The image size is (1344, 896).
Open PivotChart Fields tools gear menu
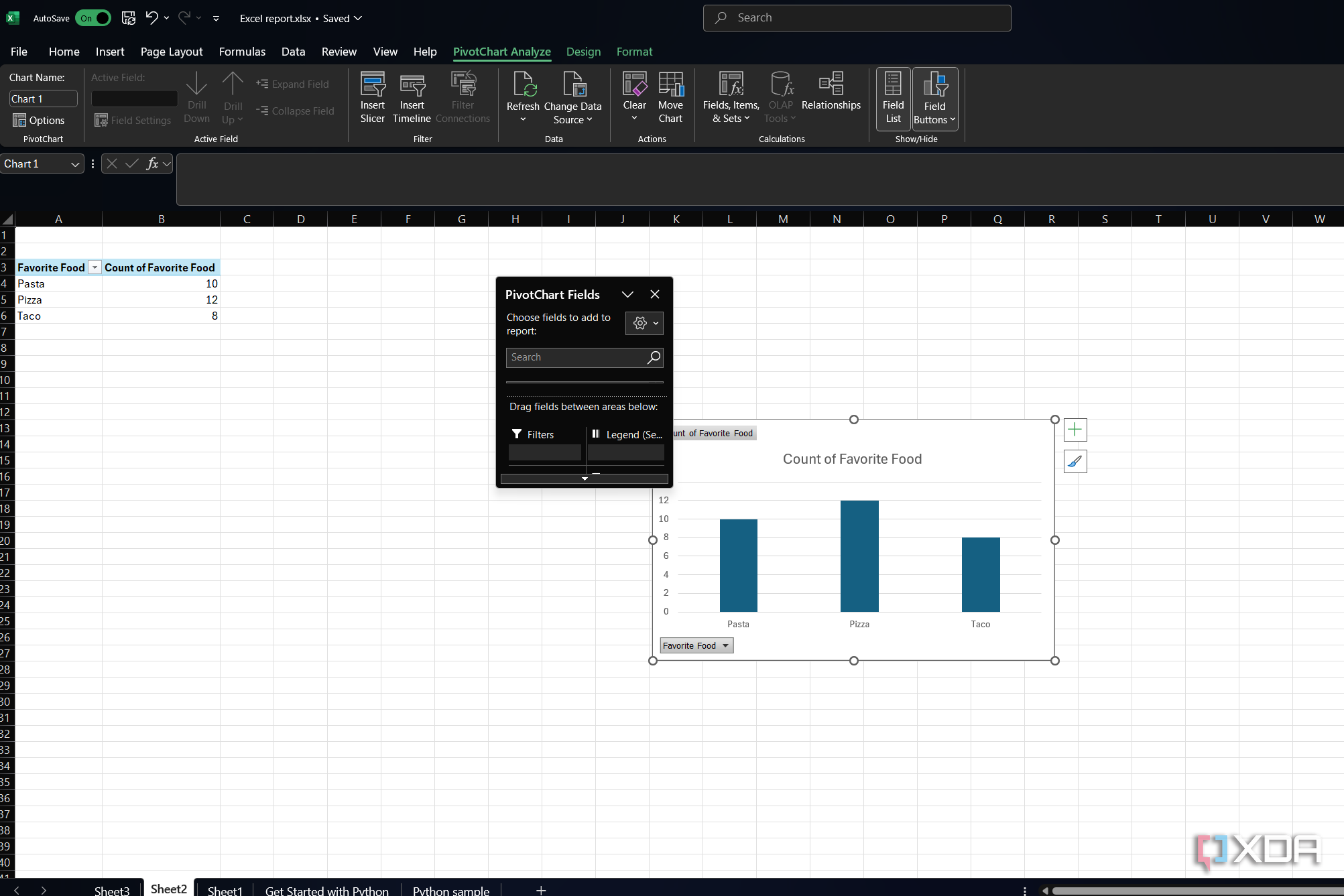(x=644, y=323)
